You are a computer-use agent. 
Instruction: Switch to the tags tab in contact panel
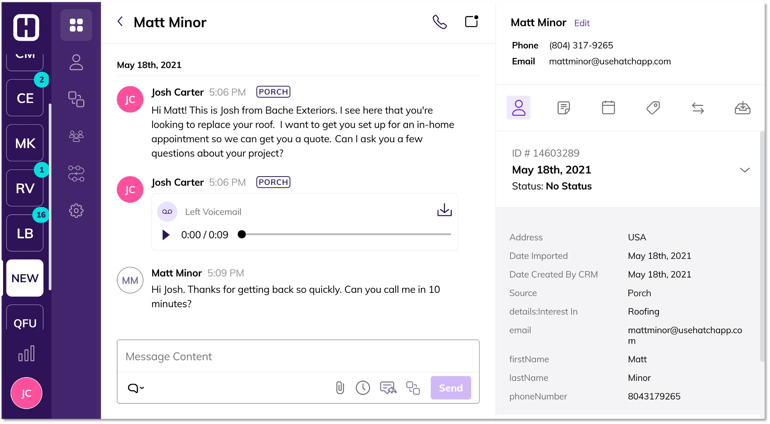653,108
